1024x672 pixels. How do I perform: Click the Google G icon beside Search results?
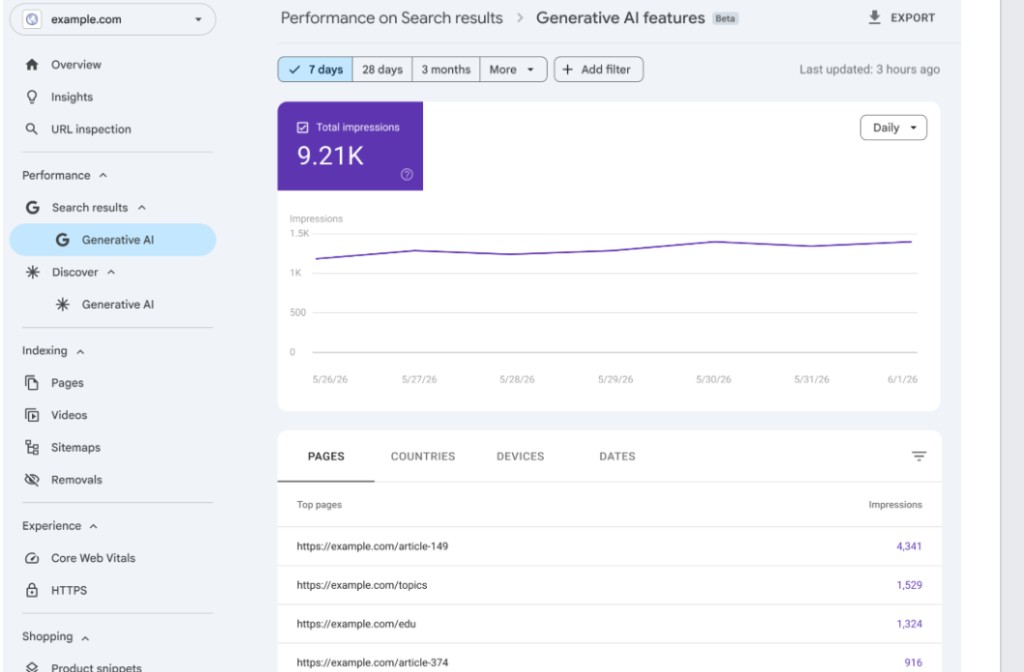point(32,208)
